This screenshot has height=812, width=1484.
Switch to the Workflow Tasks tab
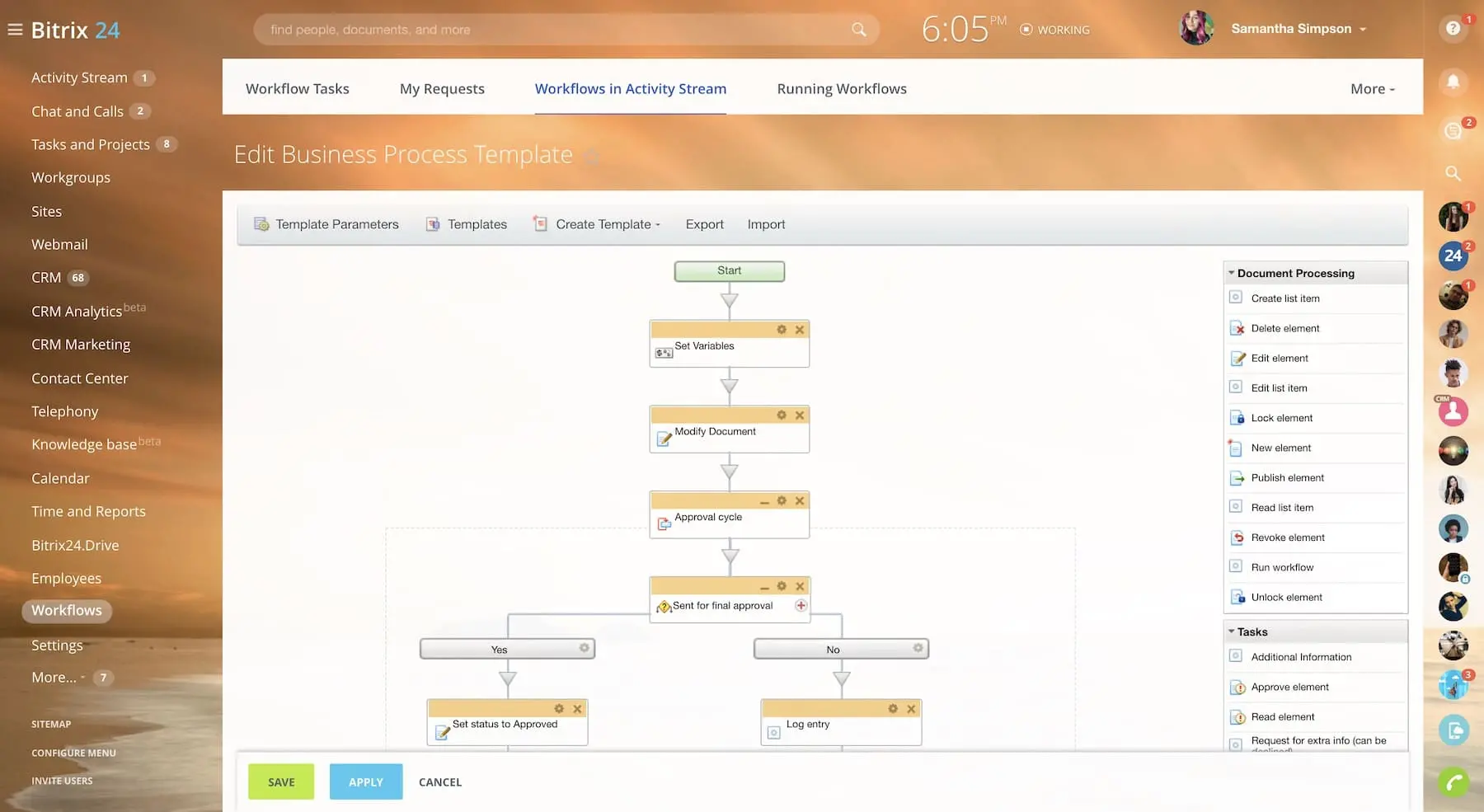298,88
